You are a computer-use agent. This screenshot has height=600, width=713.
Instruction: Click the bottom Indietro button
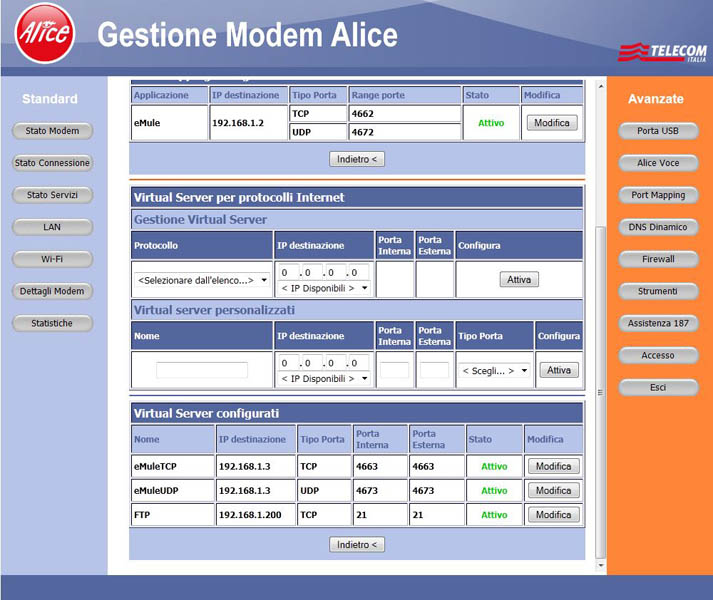pyautogui.click(x=357, y=545)
